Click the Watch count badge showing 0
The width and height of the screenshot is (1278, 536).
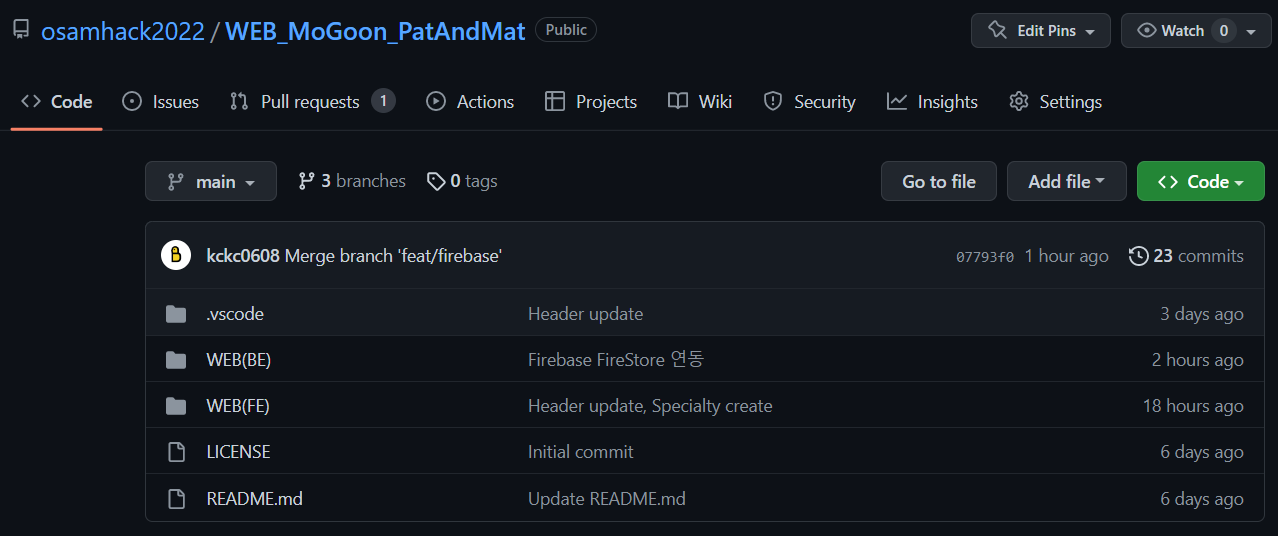1224,31
